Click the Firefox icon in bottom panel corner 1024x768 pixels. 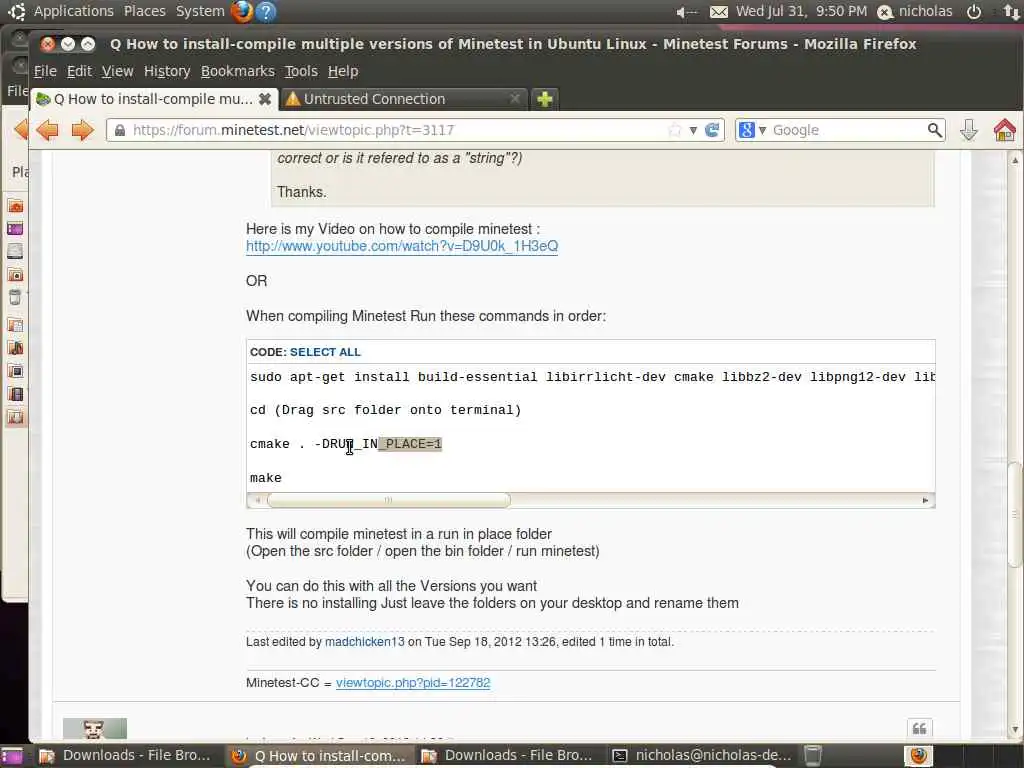pyautogui.click(x=919, y=756)
